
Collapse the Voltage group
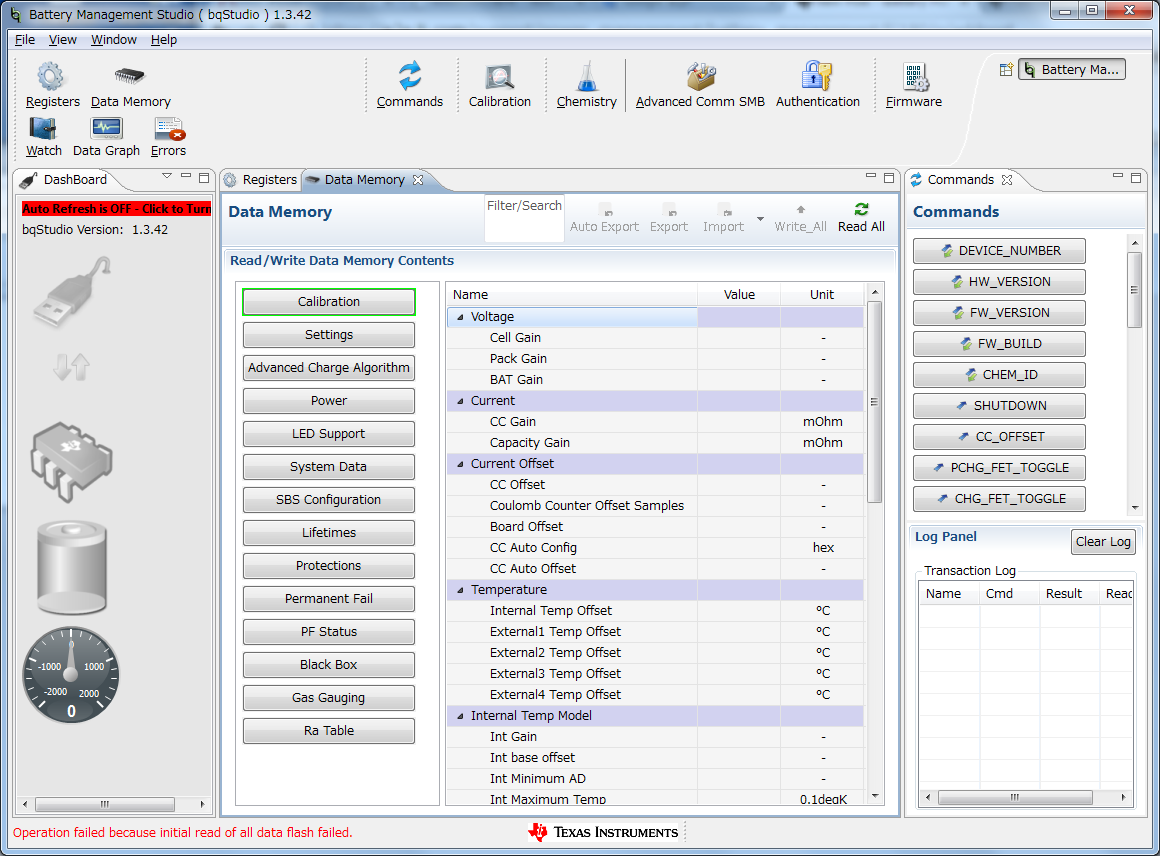[460, 317]
